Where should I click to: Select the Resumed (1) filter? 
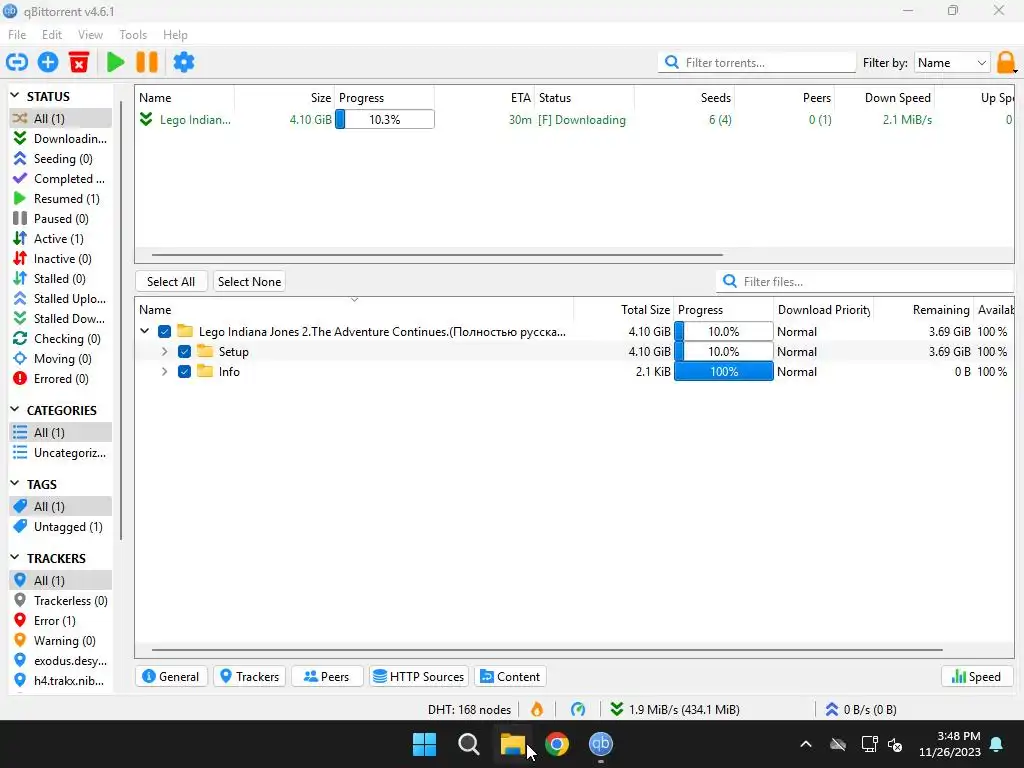point(60,199)
